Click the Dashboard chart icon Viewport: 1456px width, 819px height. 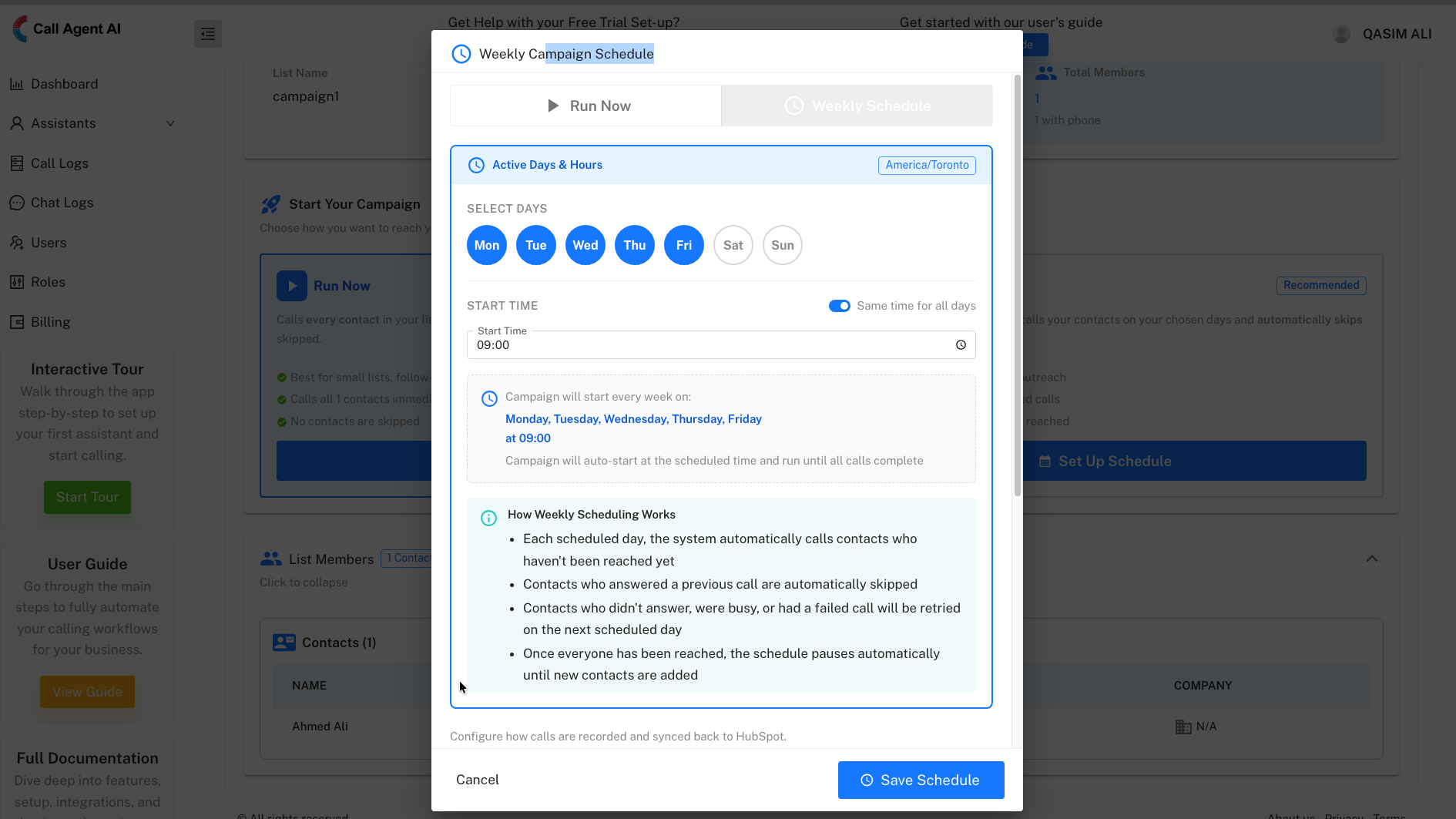pyautogui.click(x=16, y=84)
